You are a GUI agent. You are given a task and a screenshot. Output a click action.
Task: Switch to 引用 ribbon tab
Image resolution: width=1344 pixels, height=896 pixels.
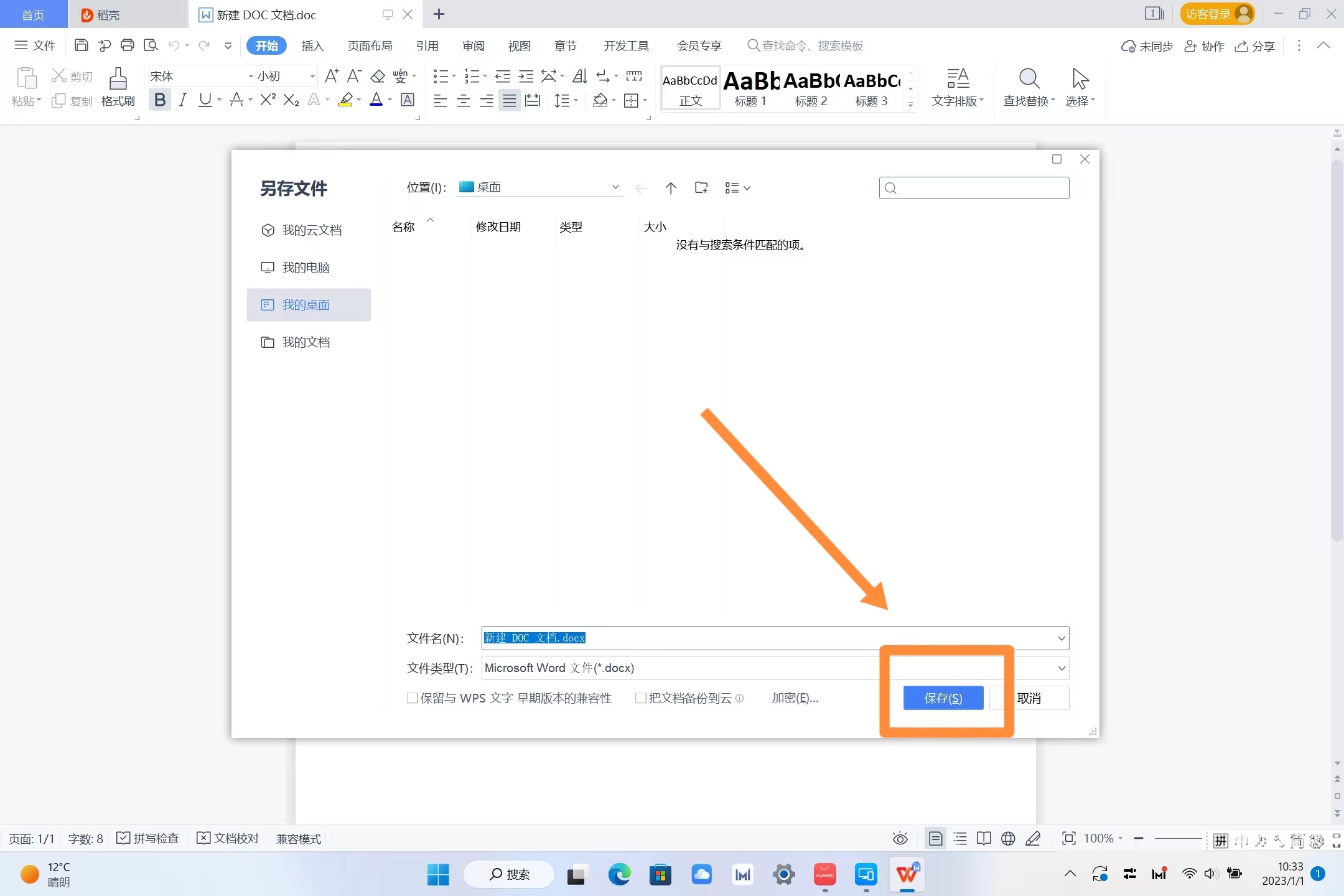coord(427,45)
